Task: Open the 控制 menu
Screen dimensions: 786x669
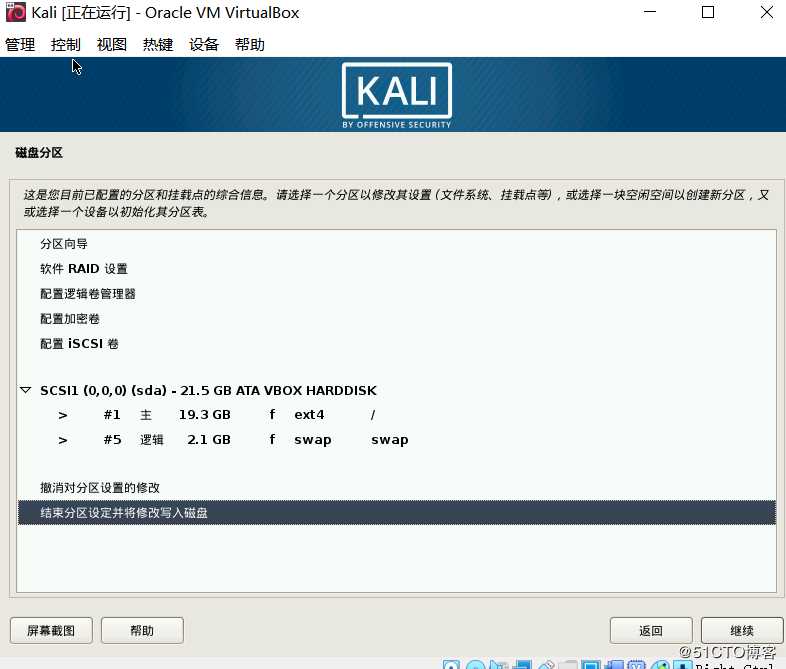Action: tap(66, 45)
